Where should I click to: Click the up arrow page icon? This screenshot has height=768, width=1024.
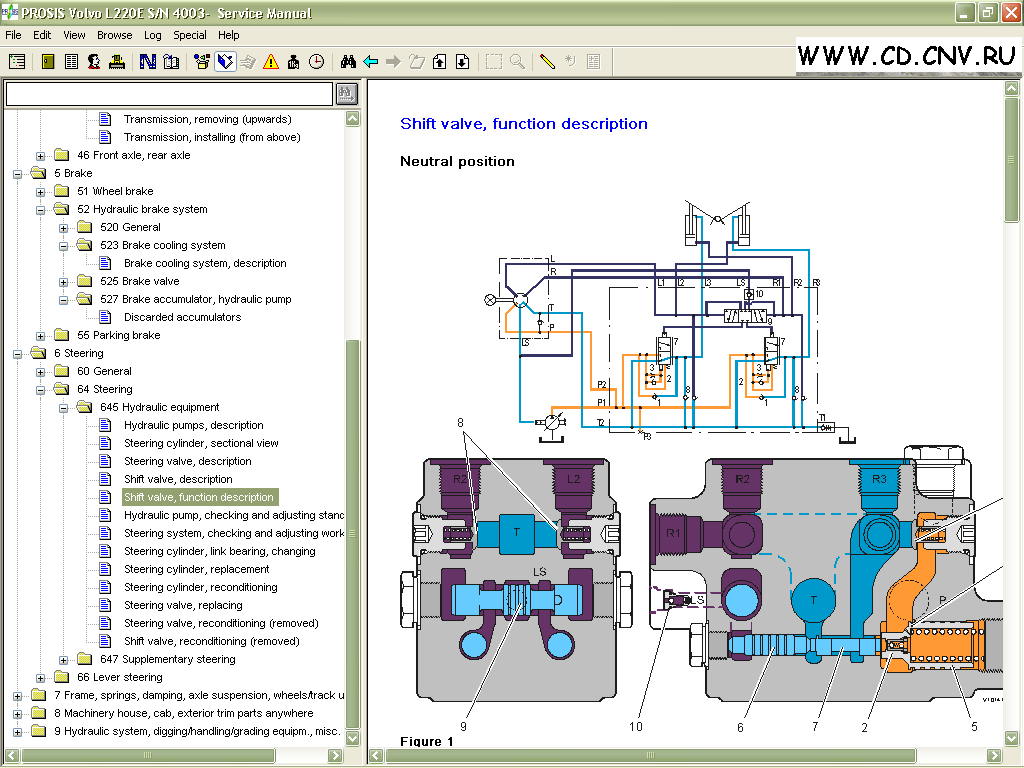tap(440, 61)
